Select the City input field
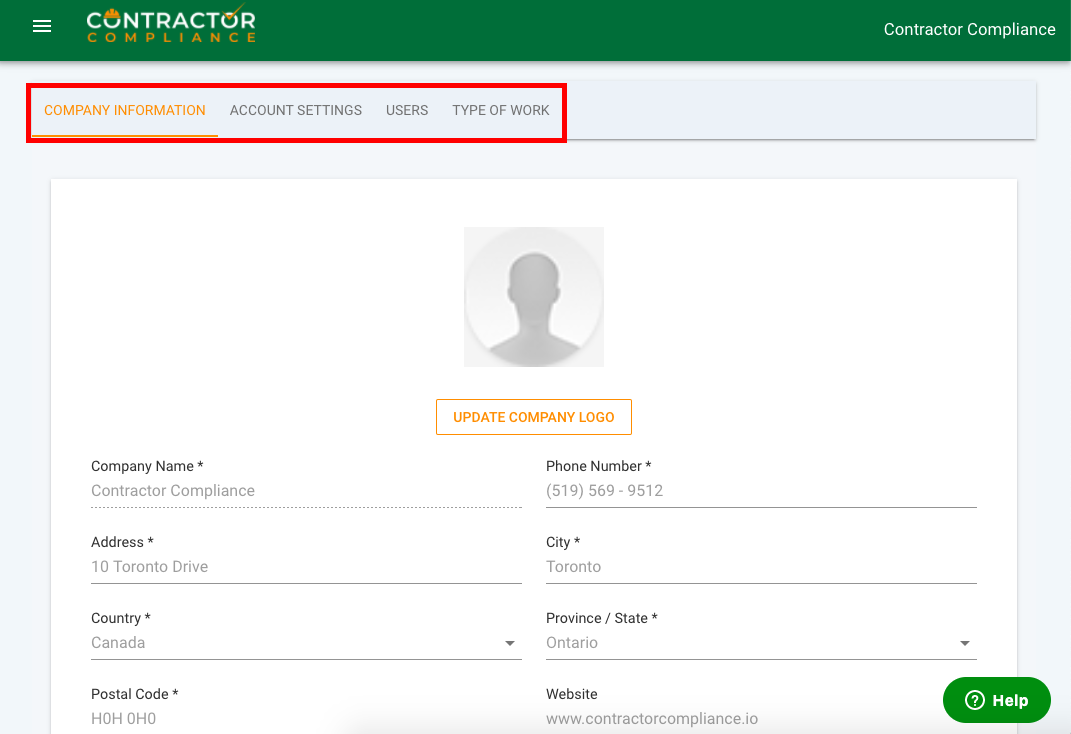 coord(760,567)
